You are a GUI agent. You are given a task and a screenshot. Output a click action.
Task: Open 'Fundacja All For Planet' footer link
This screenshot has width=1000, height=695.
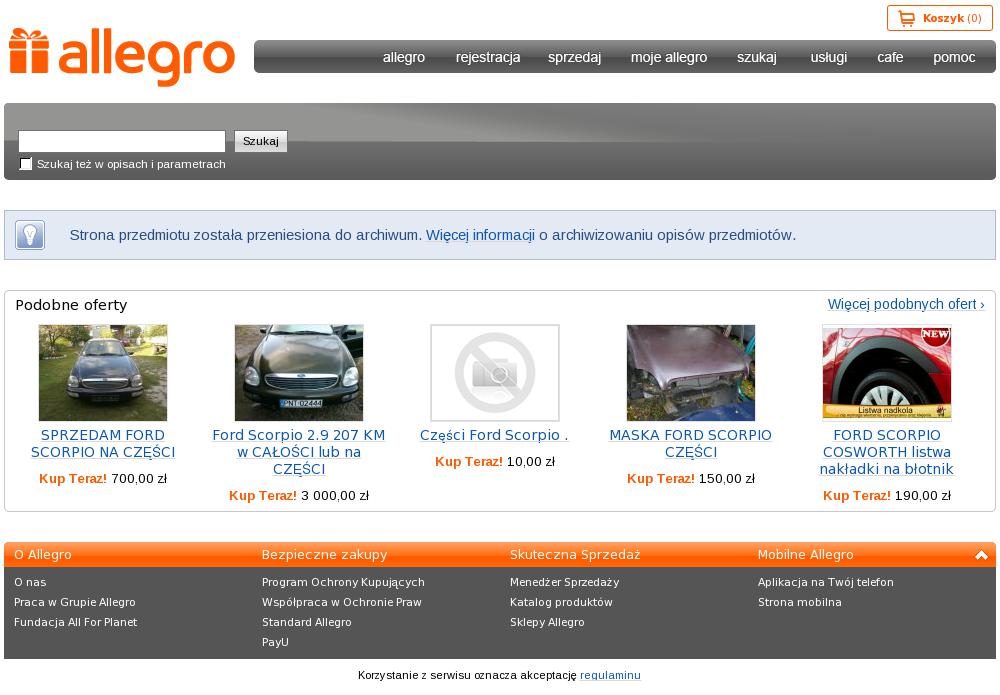coord(75,622)
